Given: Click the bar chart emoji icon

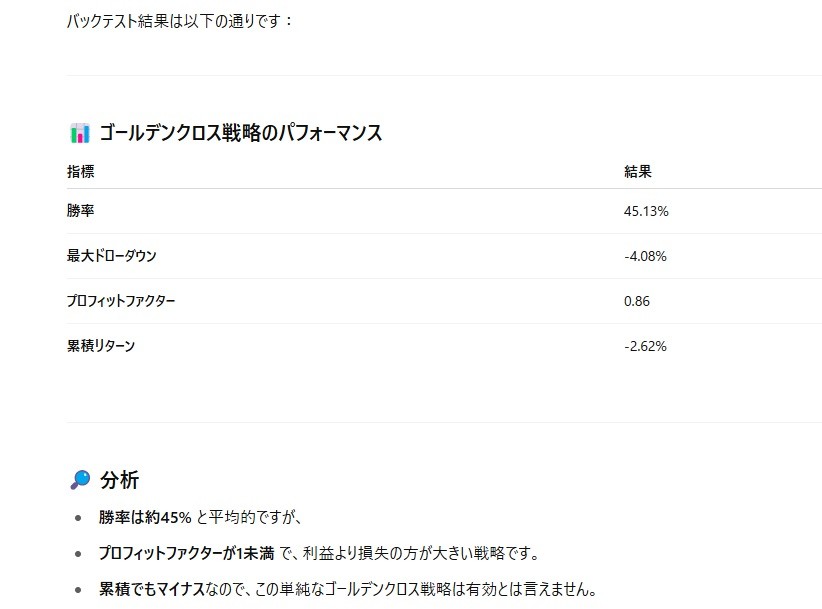Looking at the screenshot, I should click(80, 133).
